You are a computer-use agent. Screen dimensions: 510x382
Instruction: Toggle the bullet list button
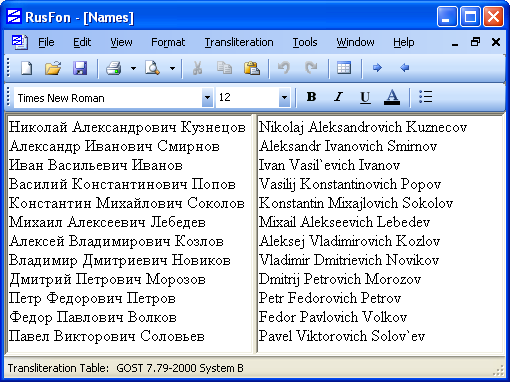pos(426,97)
